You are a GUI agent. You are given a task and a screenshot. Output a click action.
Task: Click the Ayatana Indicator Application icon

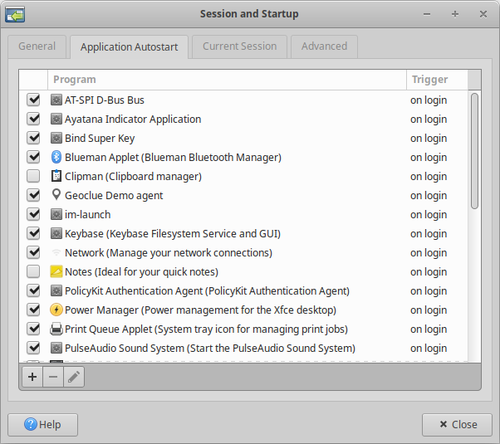tap(56, 119)
